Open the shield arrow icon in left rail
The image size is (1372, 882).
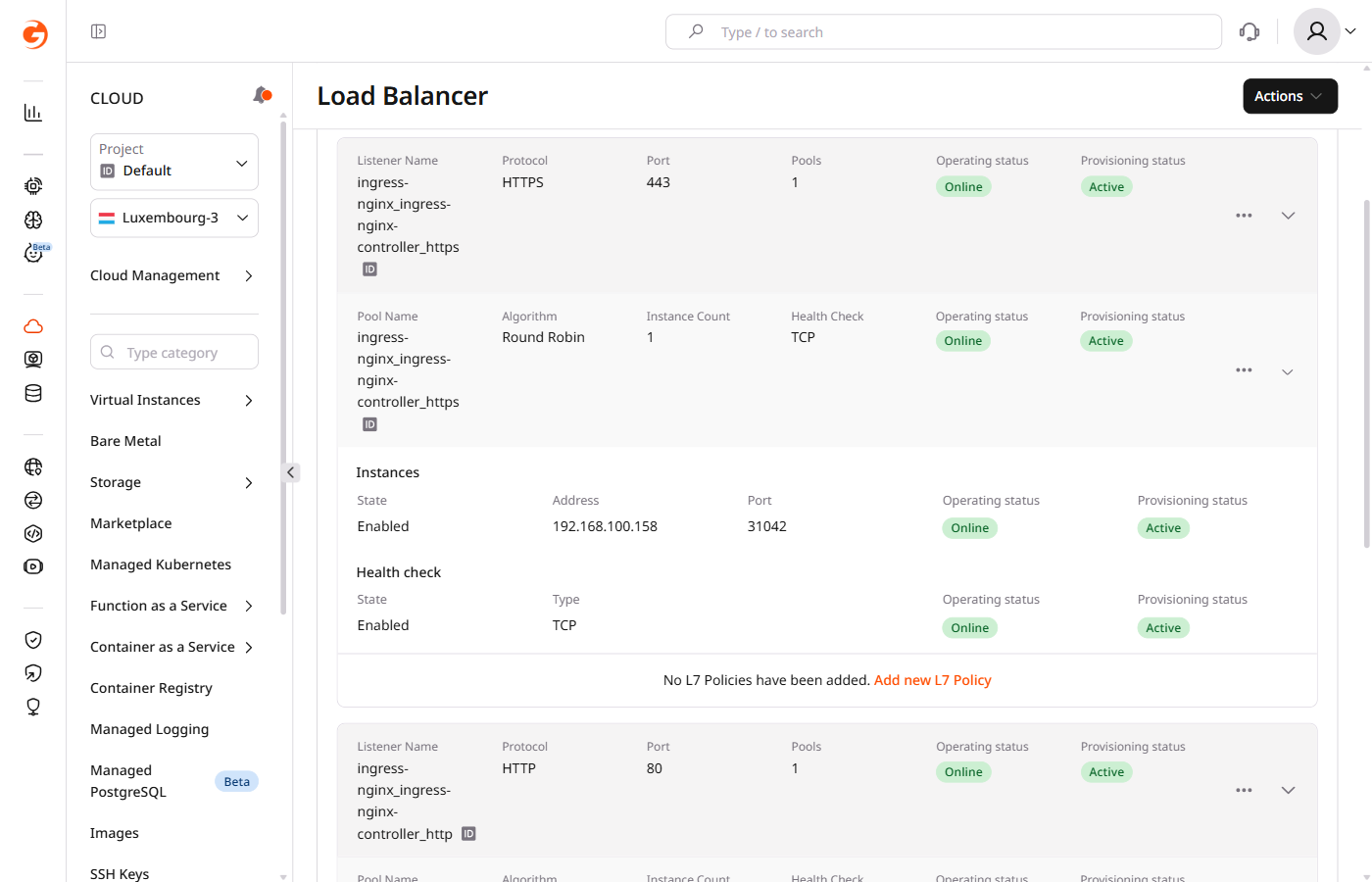[33, 673]
